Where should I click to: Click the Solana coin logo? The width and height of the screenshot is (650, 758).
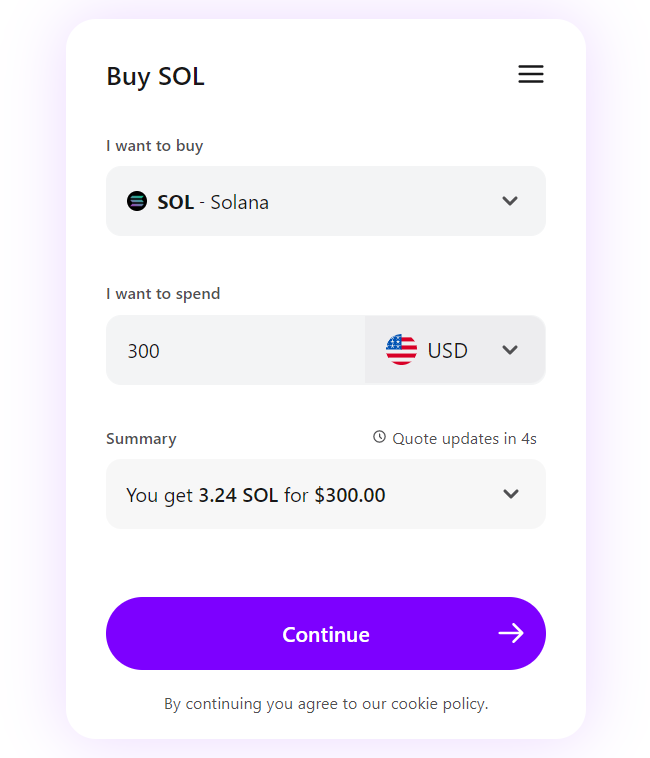tap(137, 201)
